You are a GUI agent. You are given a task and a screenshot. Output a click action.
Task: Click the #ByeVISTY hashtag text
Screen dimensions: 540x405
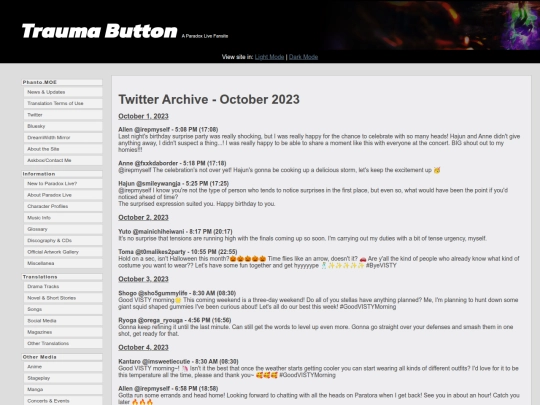tap(381, 266)
